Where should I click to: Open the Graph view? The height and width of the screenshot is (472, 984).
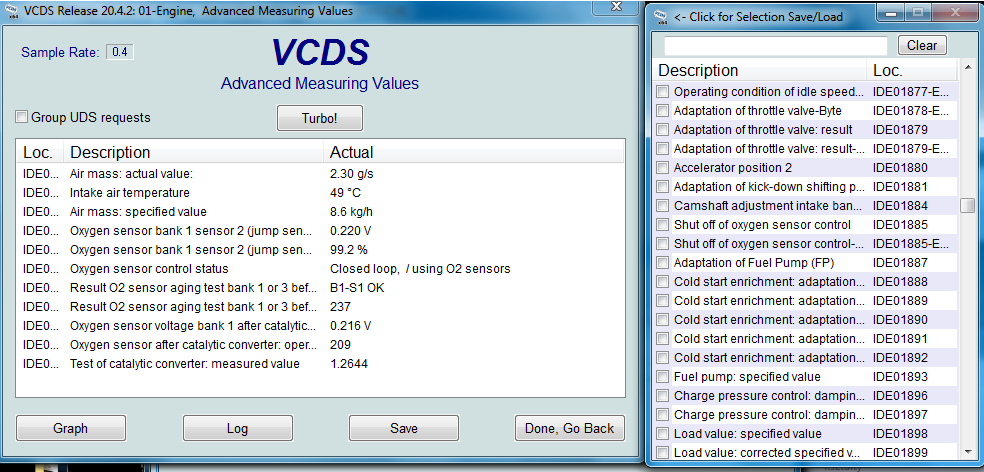(x=71, y=428)
